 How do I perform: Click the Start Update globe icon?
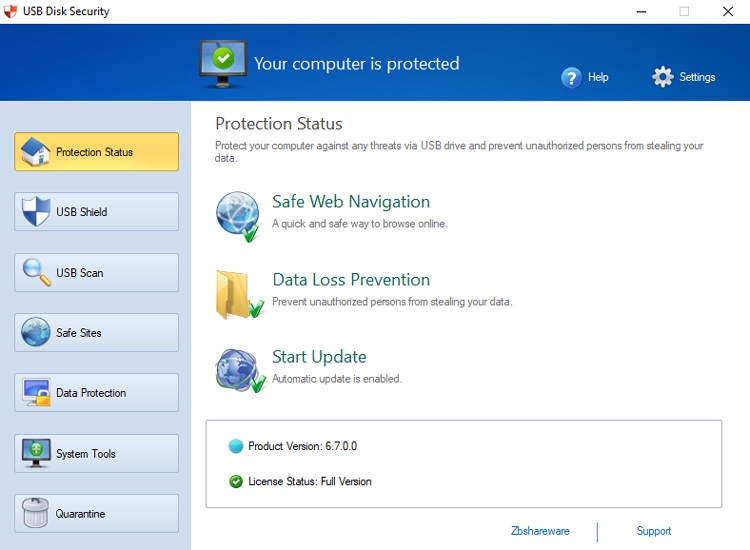(x=240, y=371)
